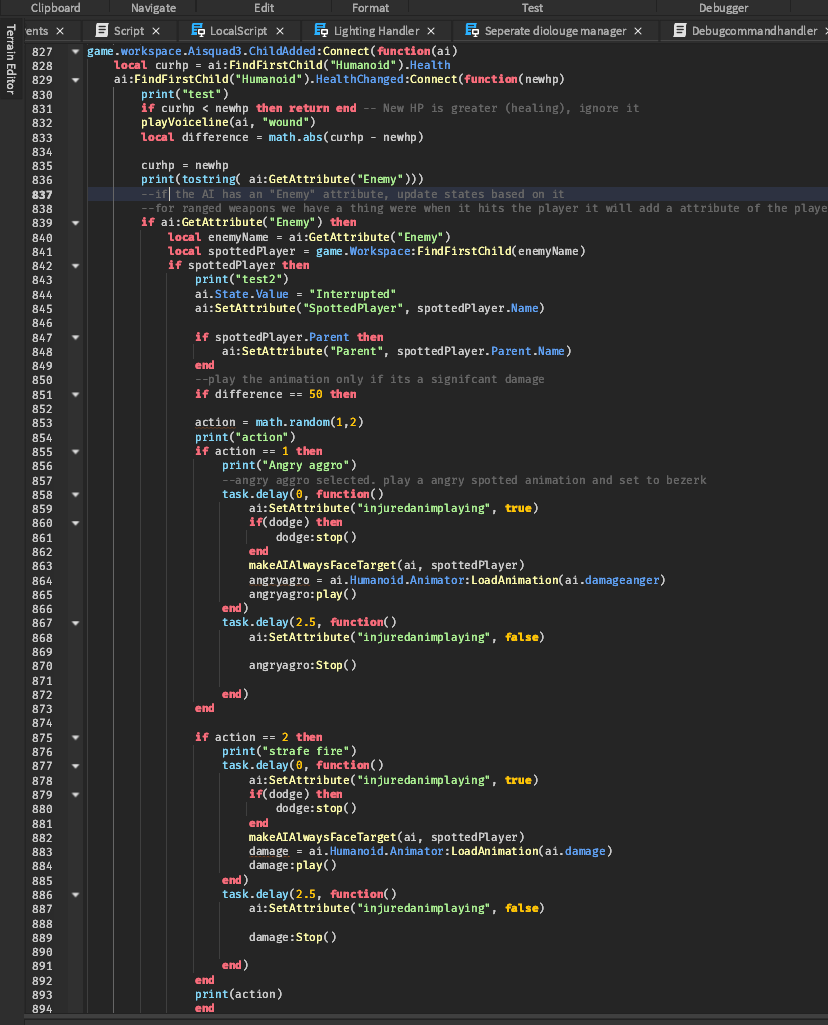Open the Lighting Handler tab
The width and height of the screenshot is (828, 1025).
coord(376,31)
